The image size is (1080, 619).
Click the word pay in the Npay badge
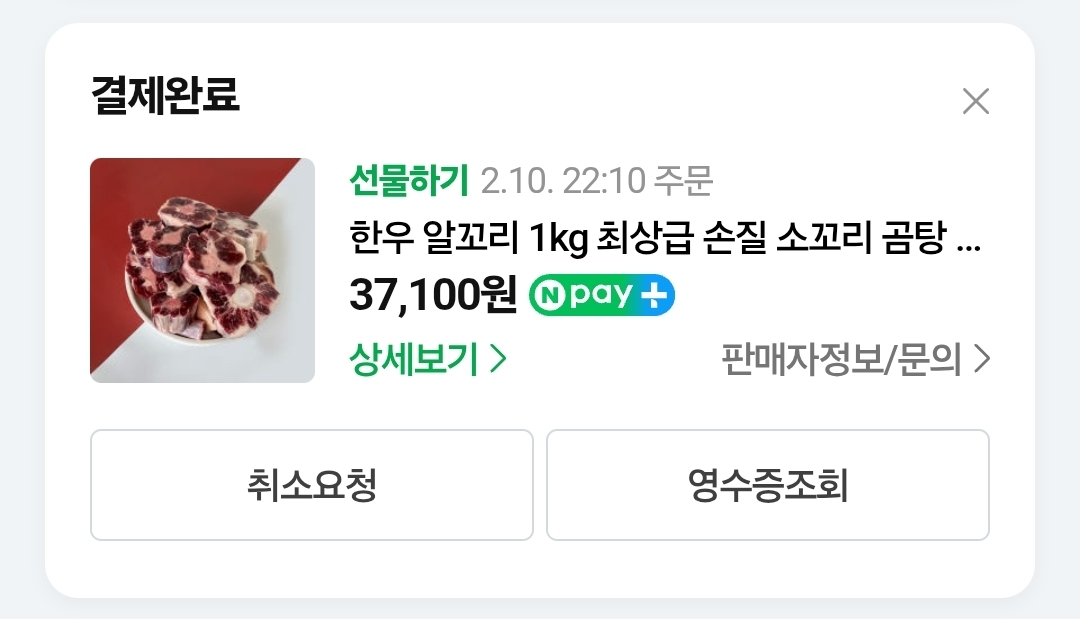(x=601, y=296)
